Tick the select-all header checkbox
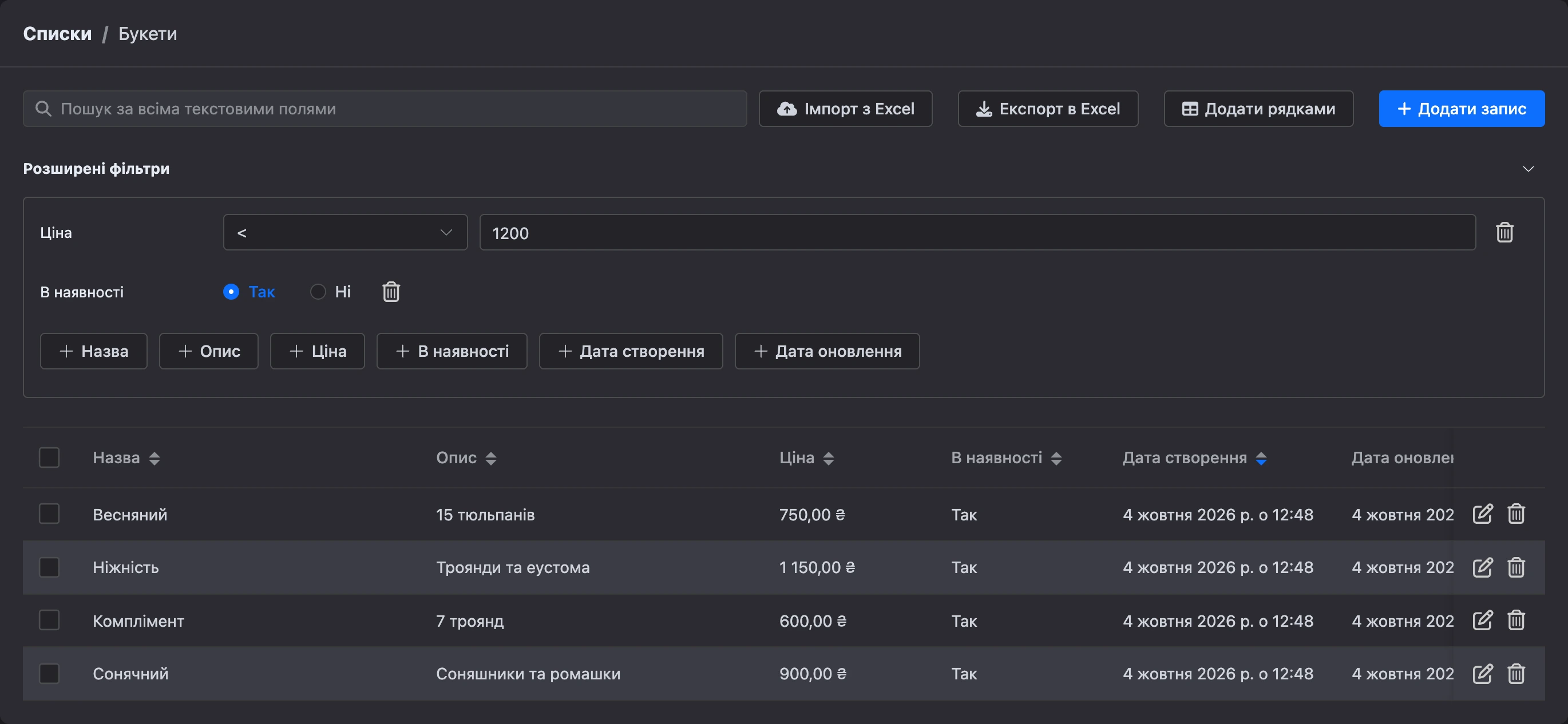 (x=49, y=458)
